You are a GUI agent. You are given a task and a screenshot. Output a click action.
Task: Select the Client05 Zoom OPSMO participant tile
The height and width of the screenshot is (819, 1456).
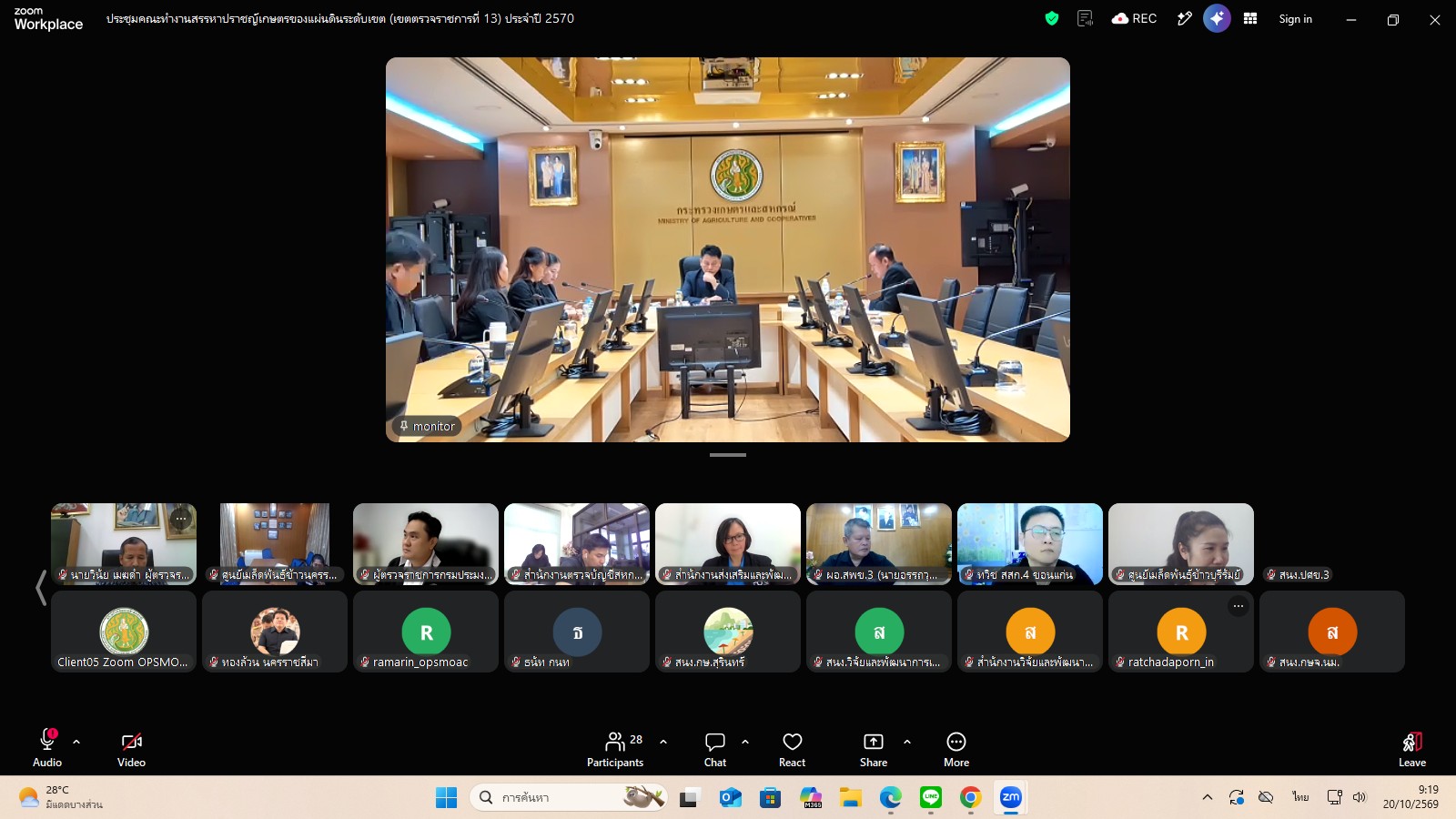coord(124,632)
